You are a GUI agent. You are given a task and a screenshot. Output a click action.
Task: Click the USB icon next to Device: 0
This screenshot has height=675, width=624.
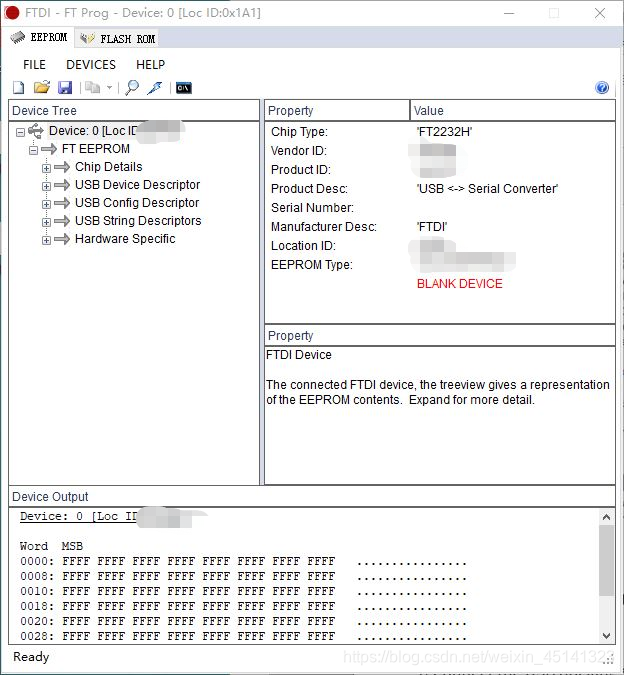36,130
